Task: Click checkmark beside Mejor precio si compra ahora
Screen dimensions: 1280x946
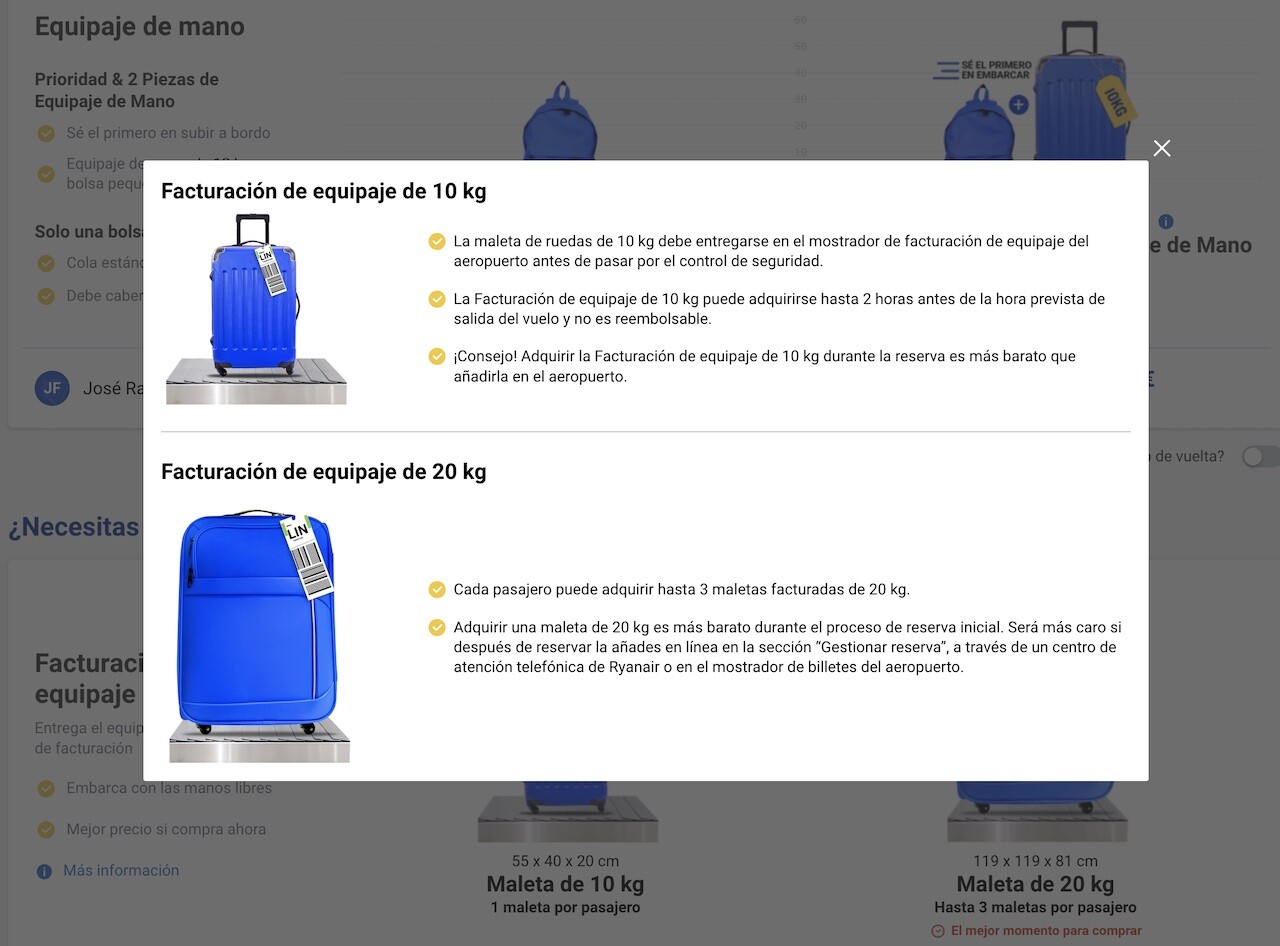Action: pos(45,830)
